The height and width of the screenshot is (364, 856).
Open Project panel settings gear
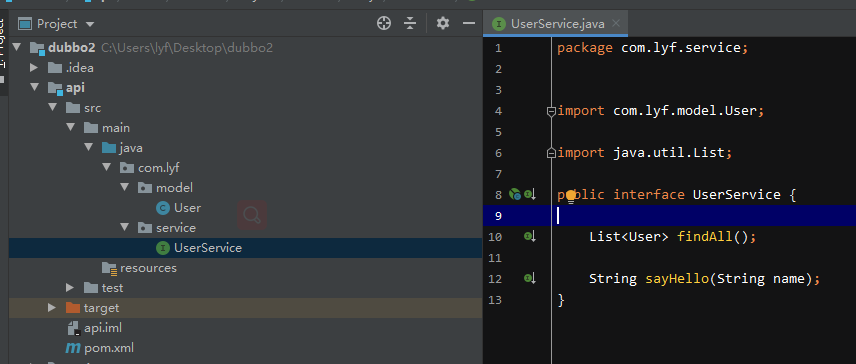[x=443, y=23]
